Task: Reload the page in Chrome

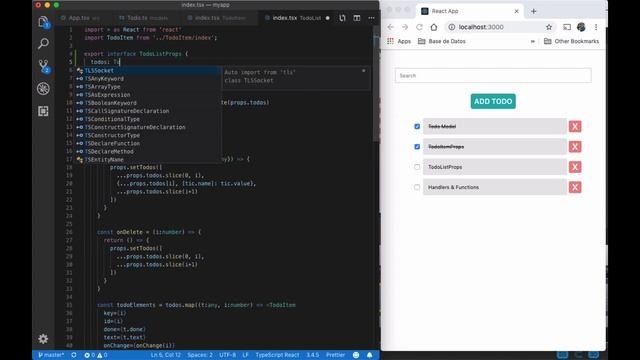Action: 419,27
